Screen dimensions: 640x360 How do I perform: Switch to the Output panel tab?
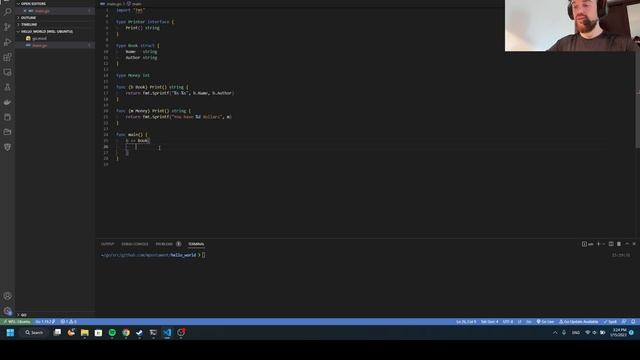(x=108, y=244)
